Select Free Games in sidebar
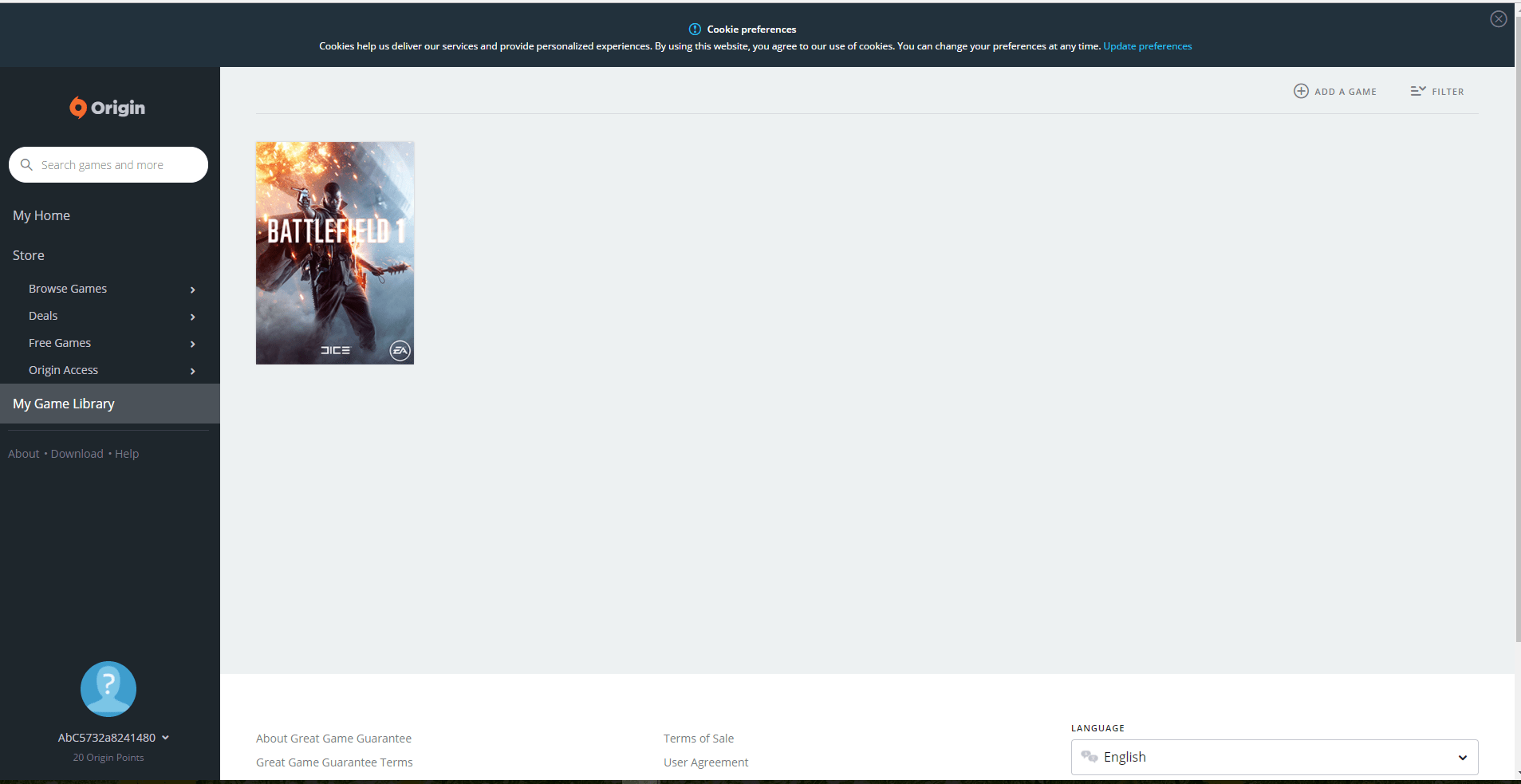The height and width of the screenshot is (784, 1521). click(60, 343)
